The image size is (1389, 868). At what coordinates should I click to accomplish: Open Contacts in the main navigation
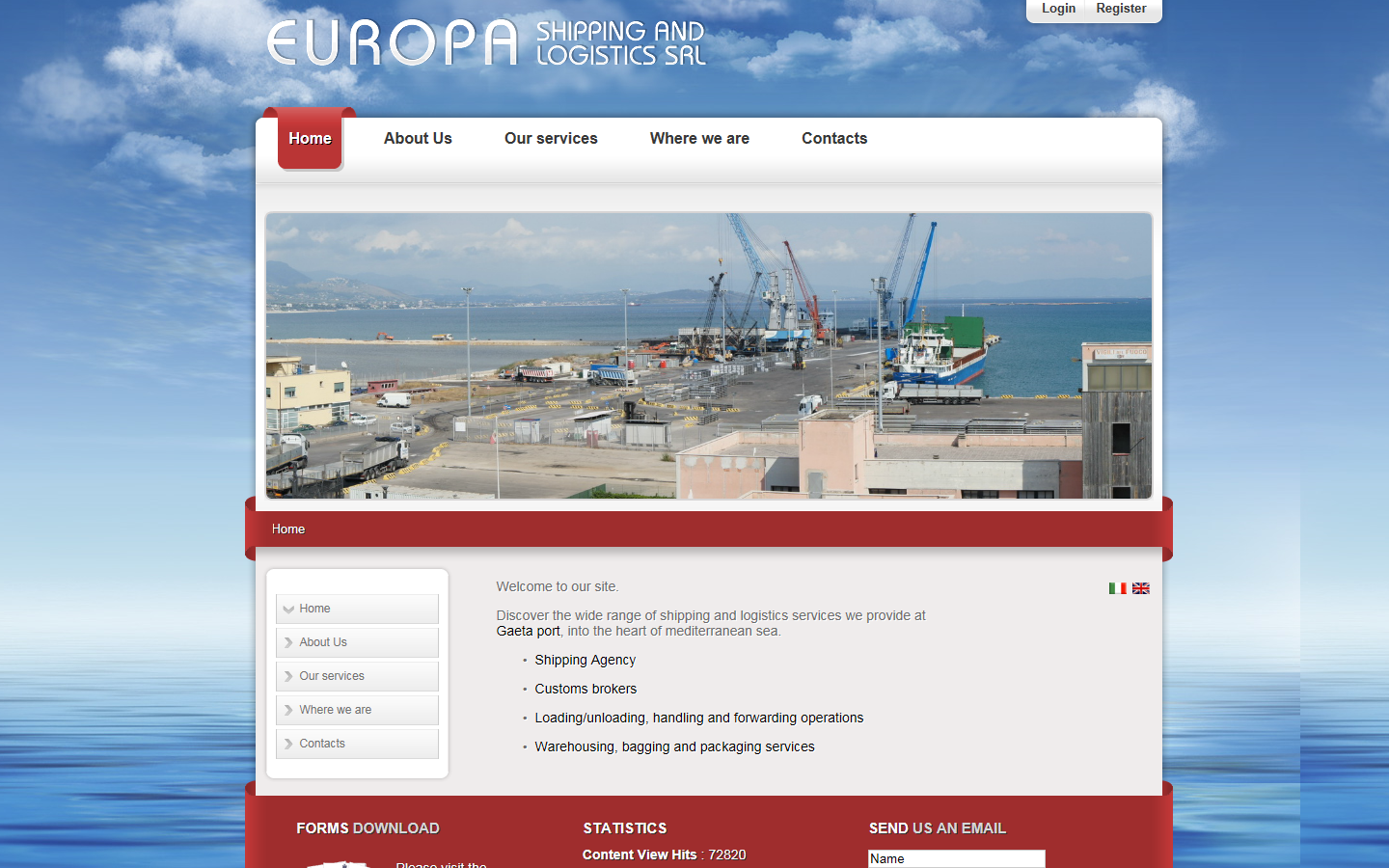coord(834,139)
